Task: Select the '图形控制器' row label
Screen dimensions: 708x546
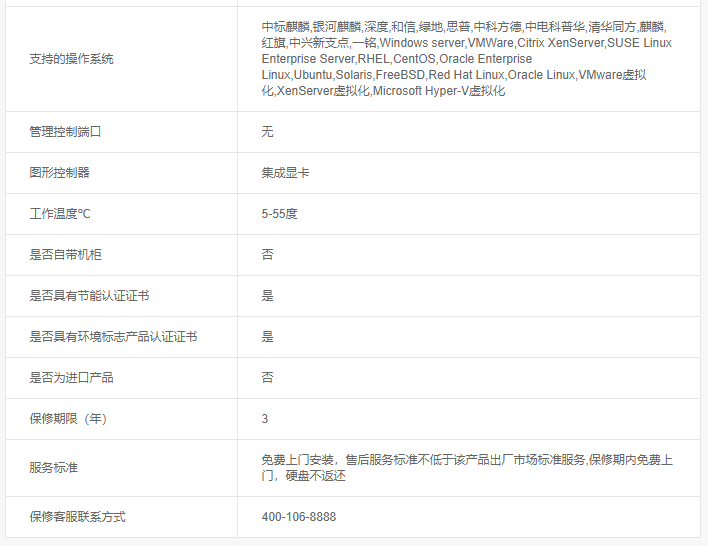Action: pos(60,173)
